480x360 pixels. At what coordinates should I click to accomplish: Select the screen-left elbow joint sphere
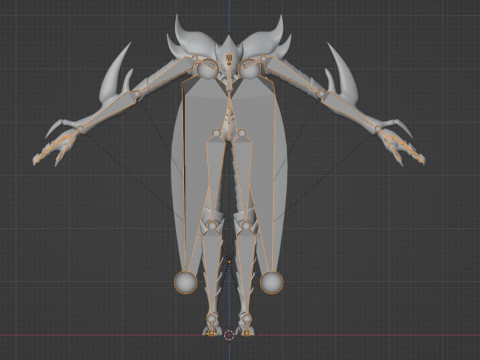coord(137,94)
